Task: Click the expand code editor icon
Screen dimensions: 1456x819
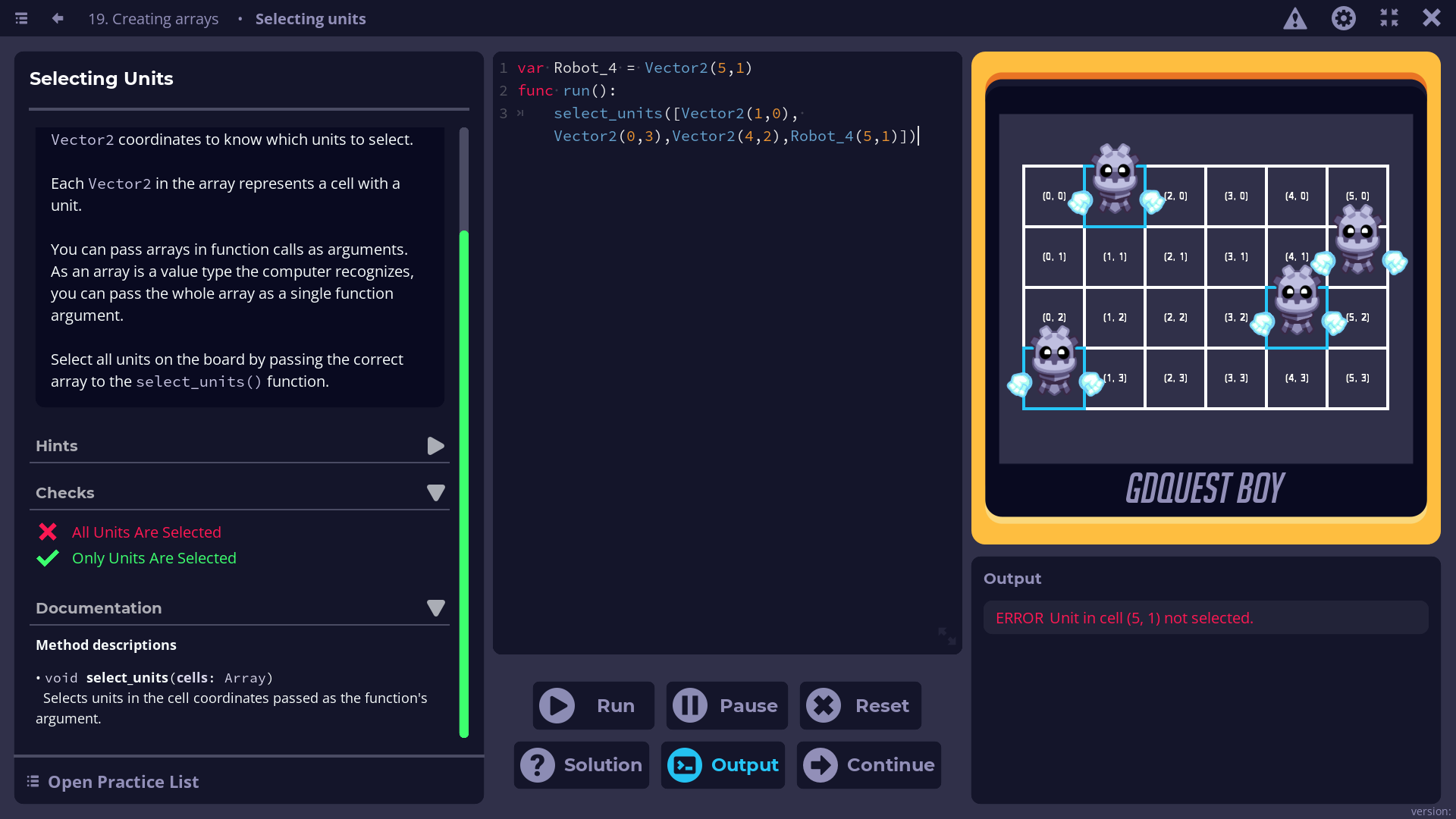Action: (x=946, y=635)
